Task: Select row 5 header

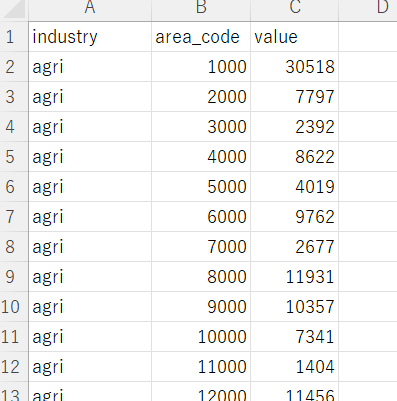Action: click(14, 157)
